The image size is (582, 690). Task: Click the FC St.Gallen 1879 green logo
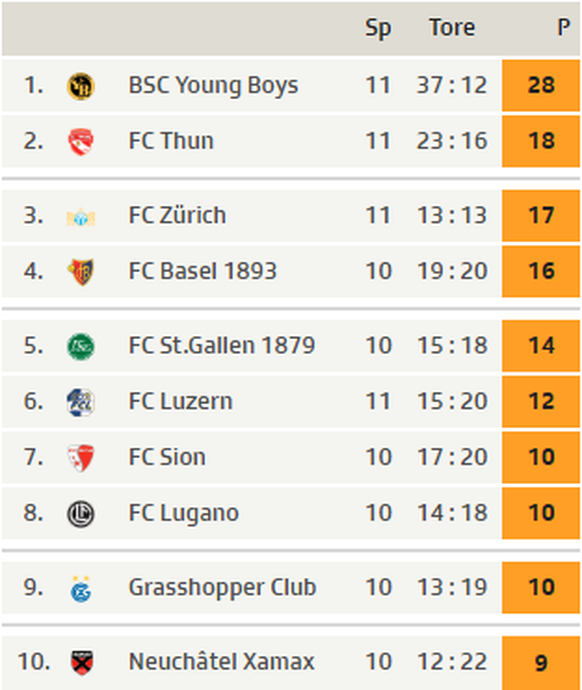(x=81, y=346)
